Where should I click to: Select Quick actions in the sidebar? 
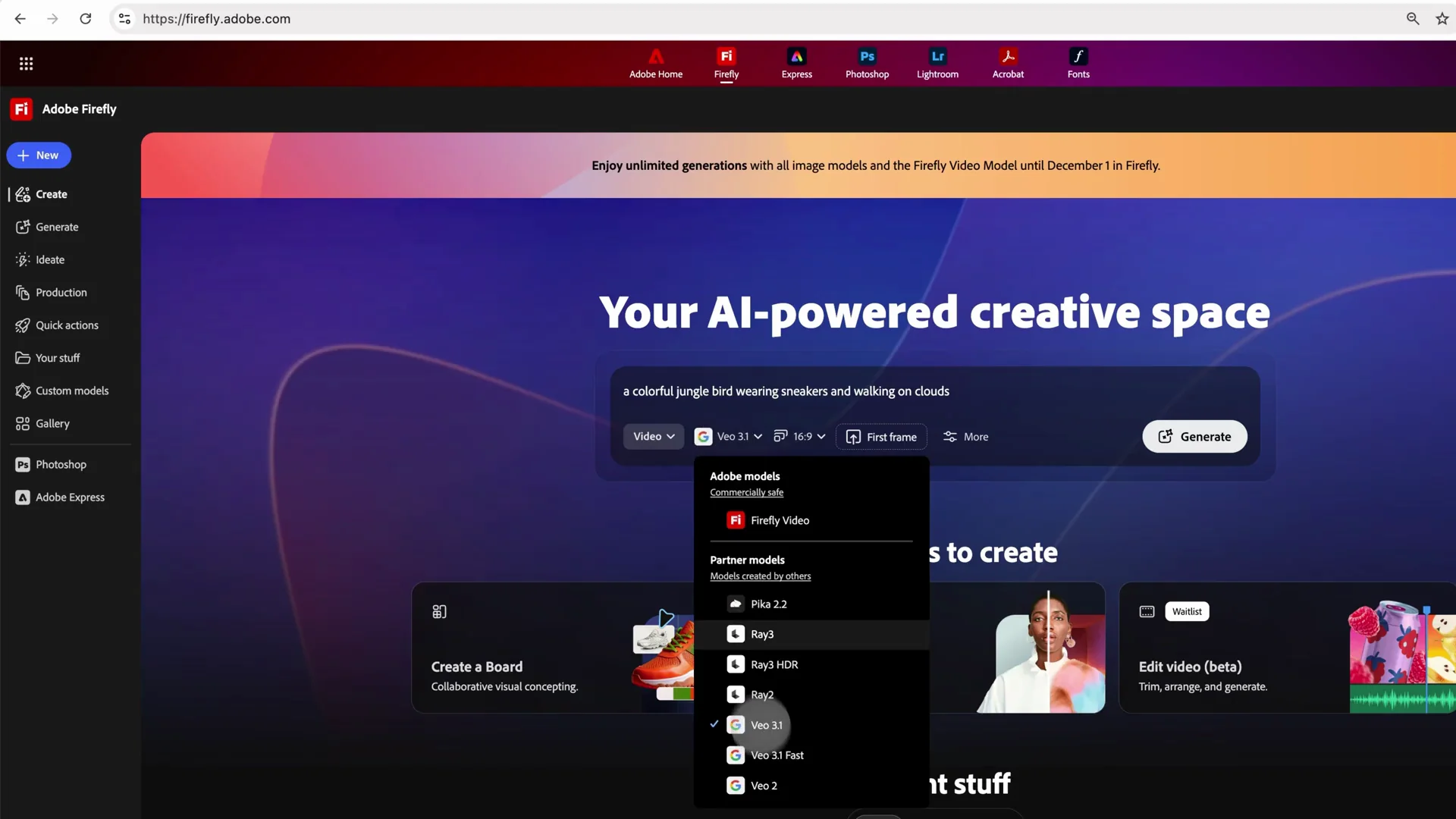[x=67, y=325]
